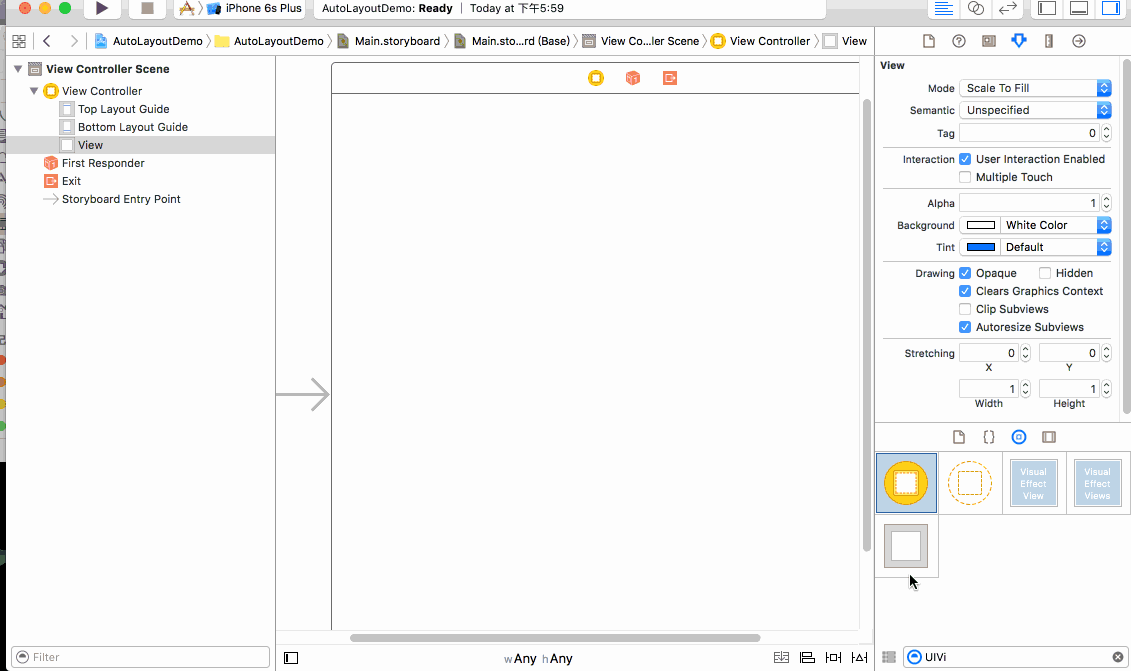Open Background color name dropdown
Viewport: 1131px width, 671px height.
[1055, 225]
